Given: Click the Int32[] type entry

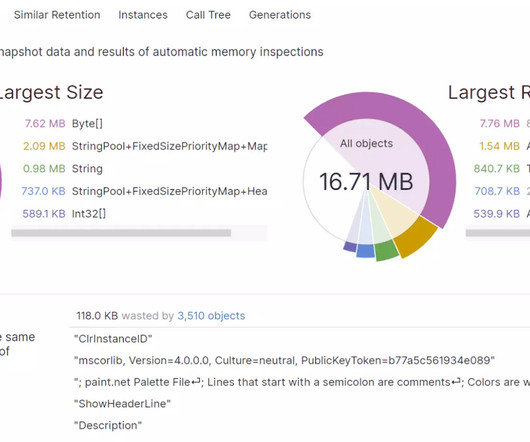Looking at the screenshot, I should coord(89,214).
